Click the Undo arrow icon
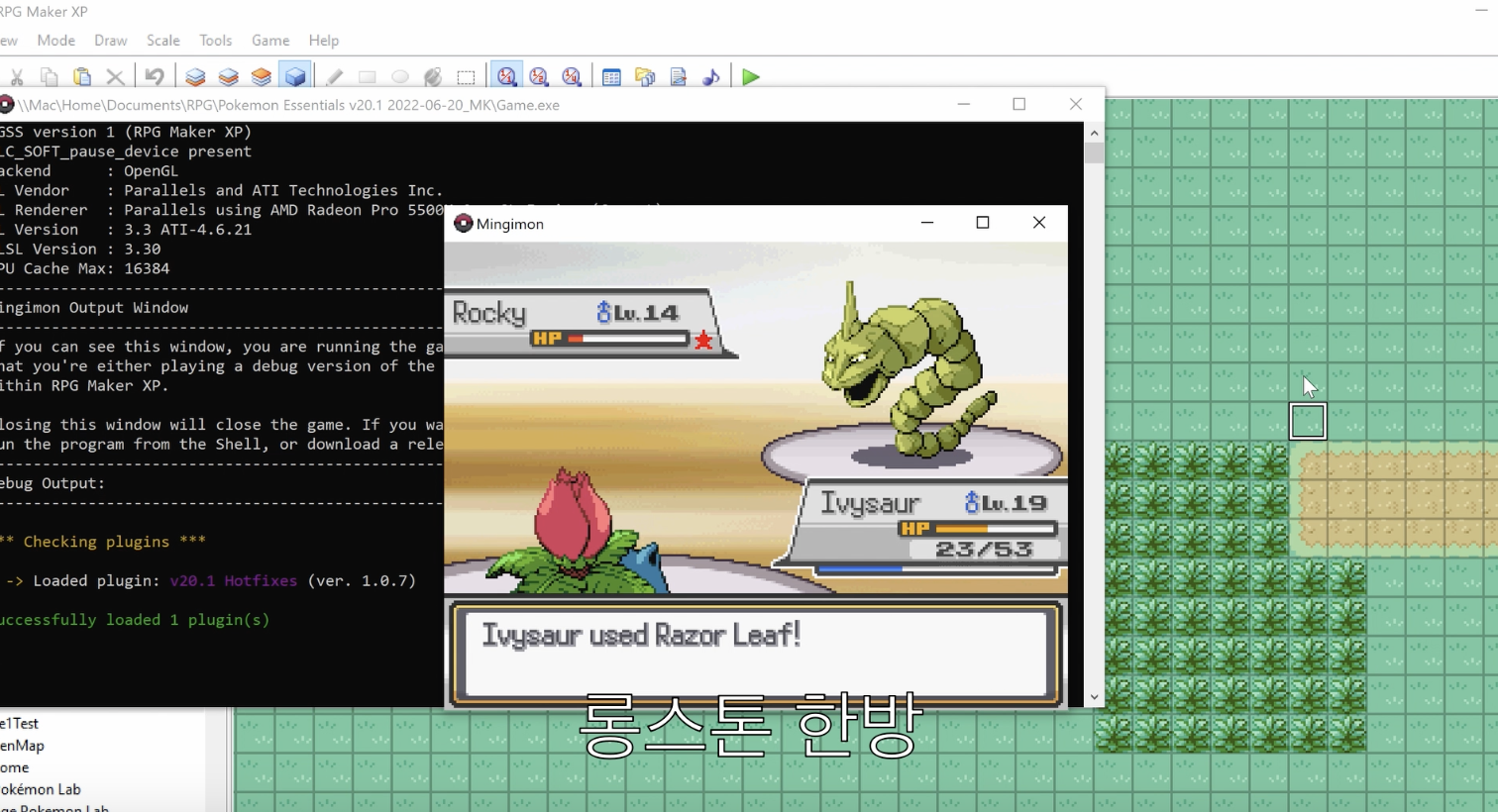Screen dimensions: 1498x812 [155, 77]
